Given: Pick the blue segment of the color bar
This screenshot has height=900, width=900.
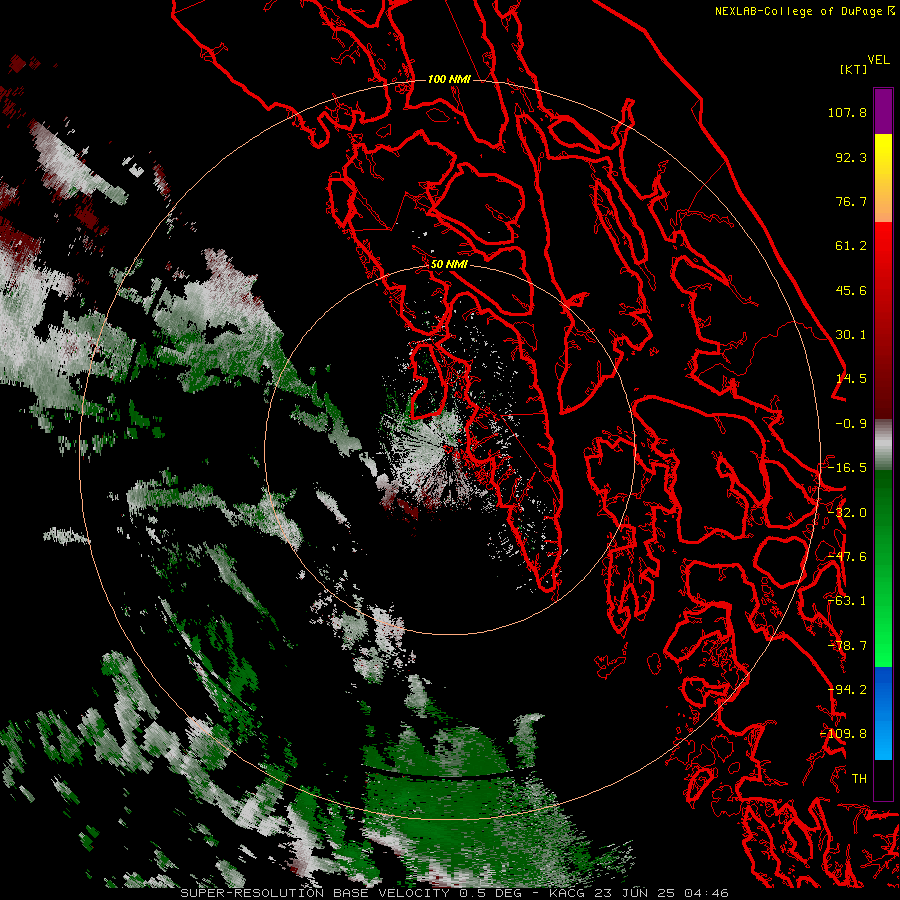Looking at the screenshot, I should pyautogui.click(x=883, y=713).
